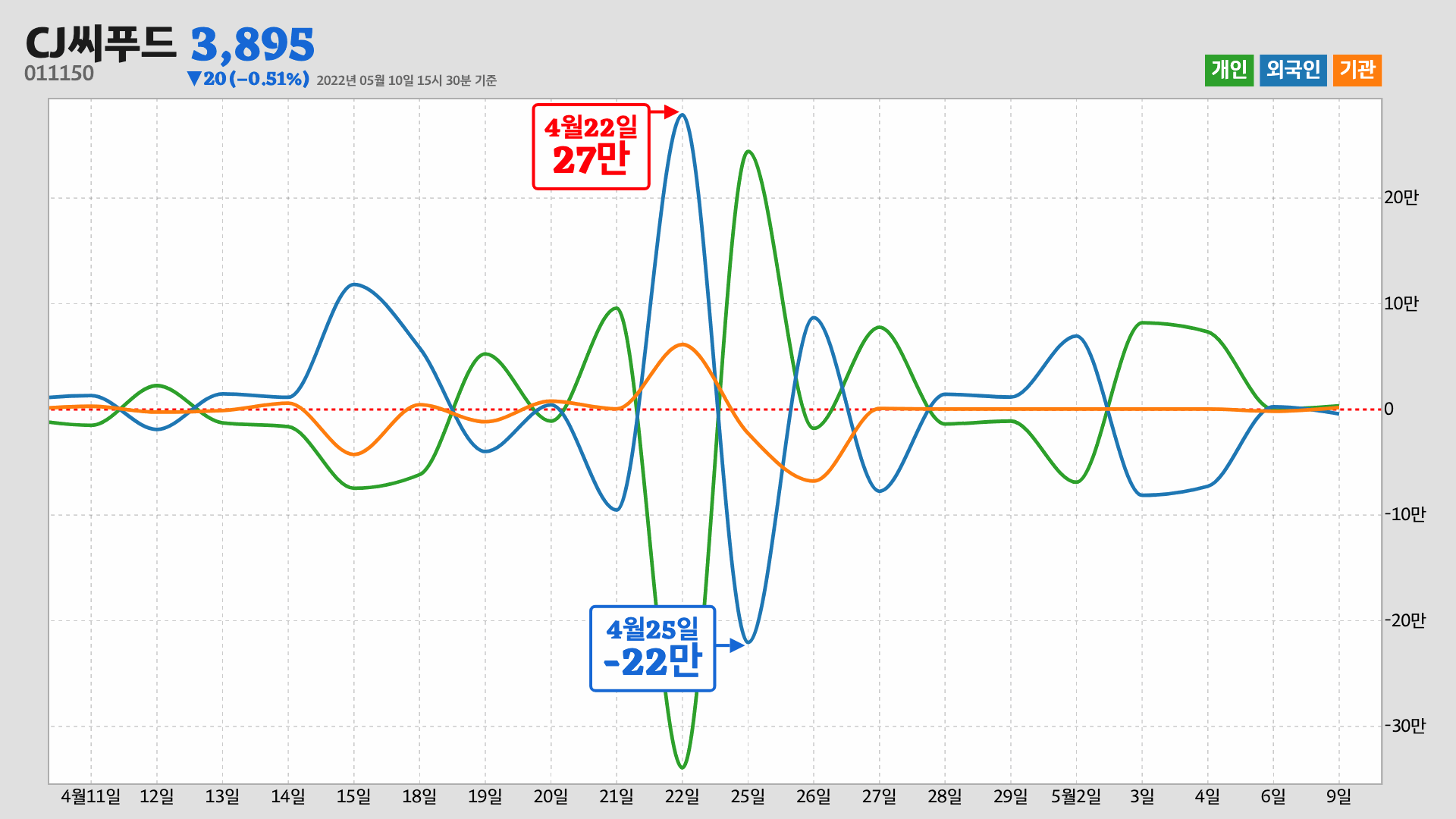
Task: Click the 4월22일 27만 callout
Action: tap(591, 146)
